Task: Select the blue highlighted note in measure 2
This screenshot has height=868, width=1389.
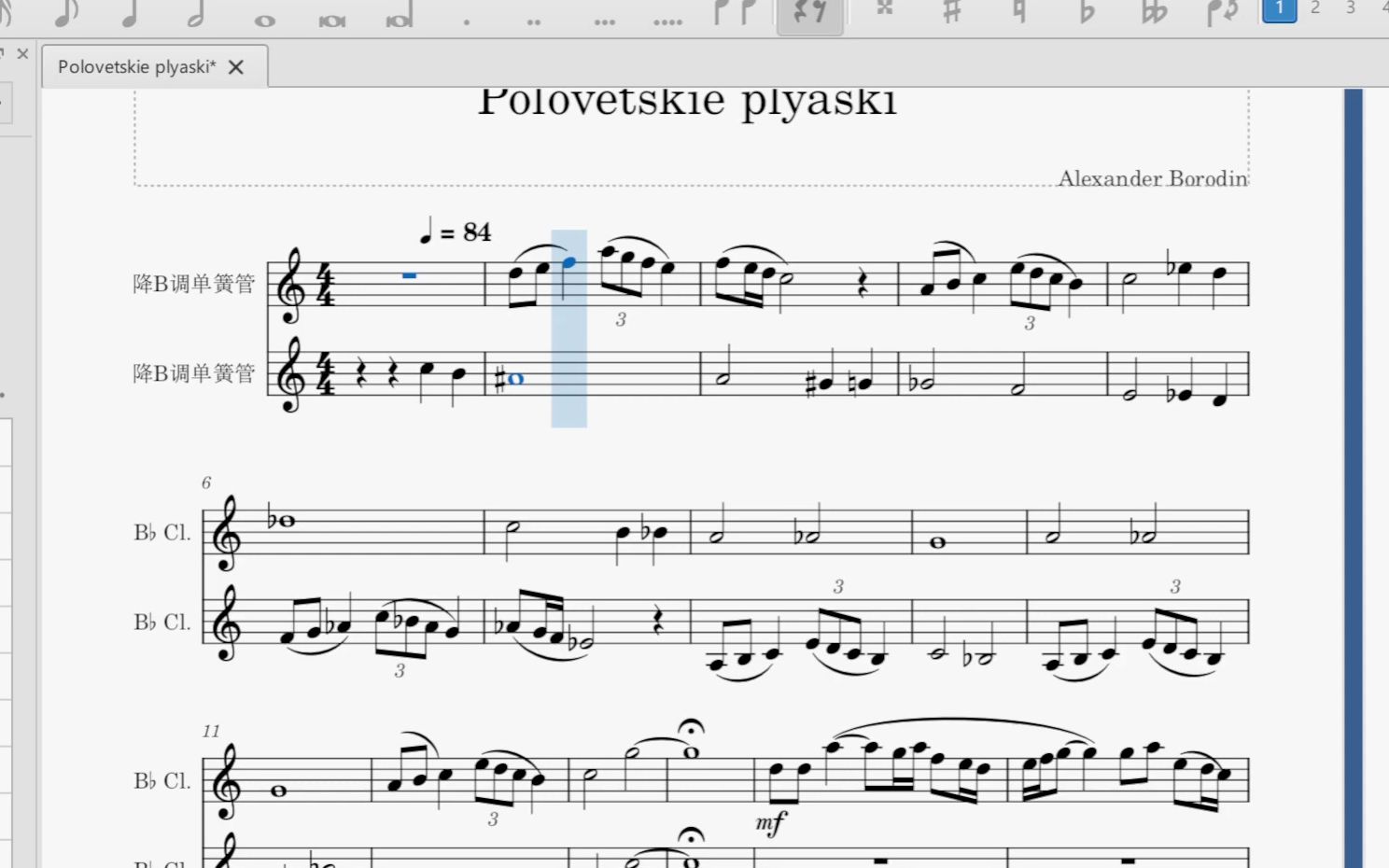Action: click(568, 264)
